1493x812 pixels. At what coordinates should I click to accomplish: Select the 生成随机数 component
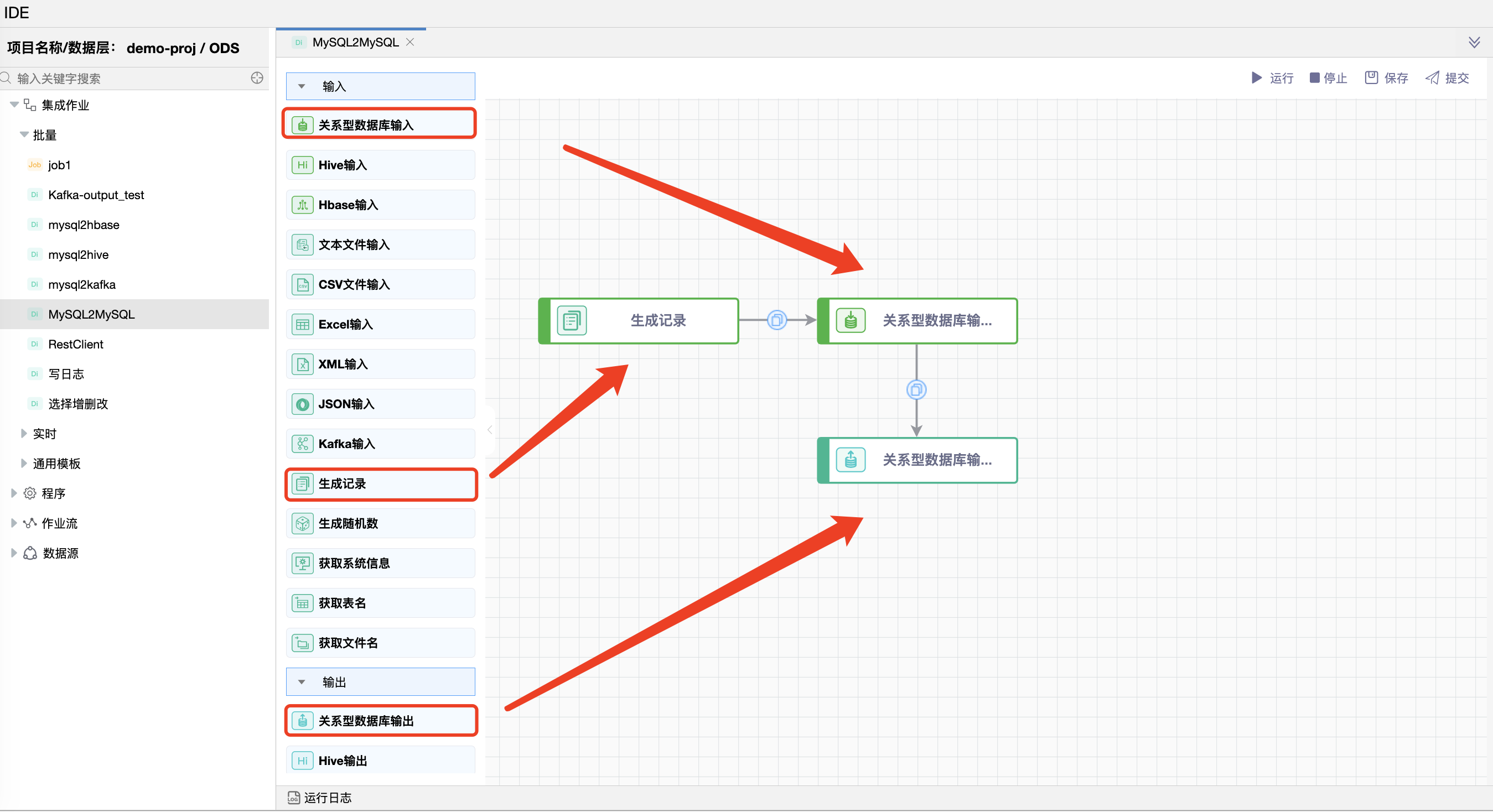coord(379,523)
